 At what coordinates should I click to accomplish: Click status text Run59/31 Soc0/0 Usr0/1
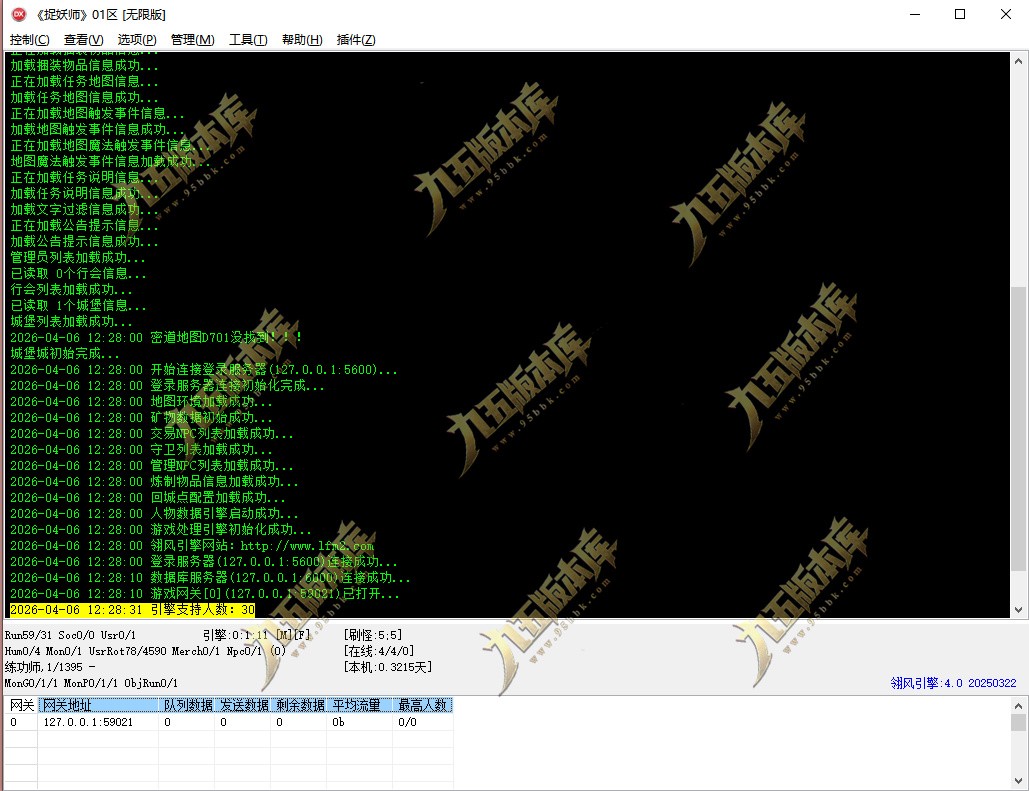pos(70,635)
